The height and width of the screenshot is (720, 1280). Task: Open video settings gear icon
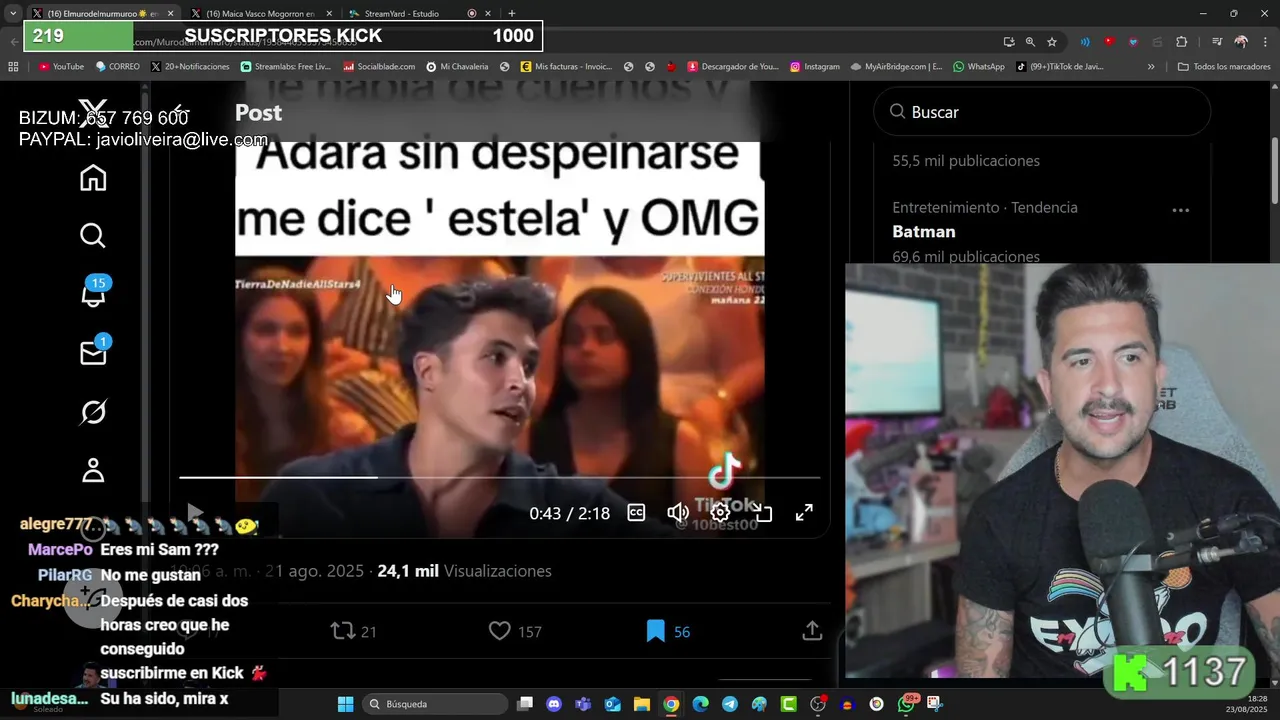coord(720,513)
